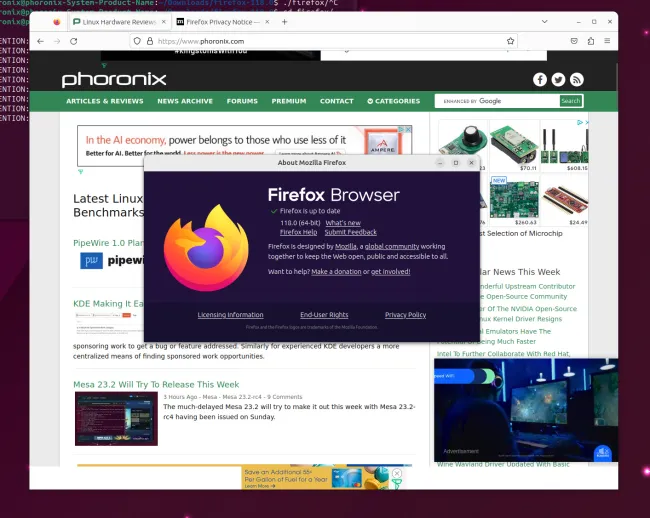The width and height of the screenshot is (650, 518).
Task: Click the Firefox View icon in tab strip
Action: (x=57, y=22)
